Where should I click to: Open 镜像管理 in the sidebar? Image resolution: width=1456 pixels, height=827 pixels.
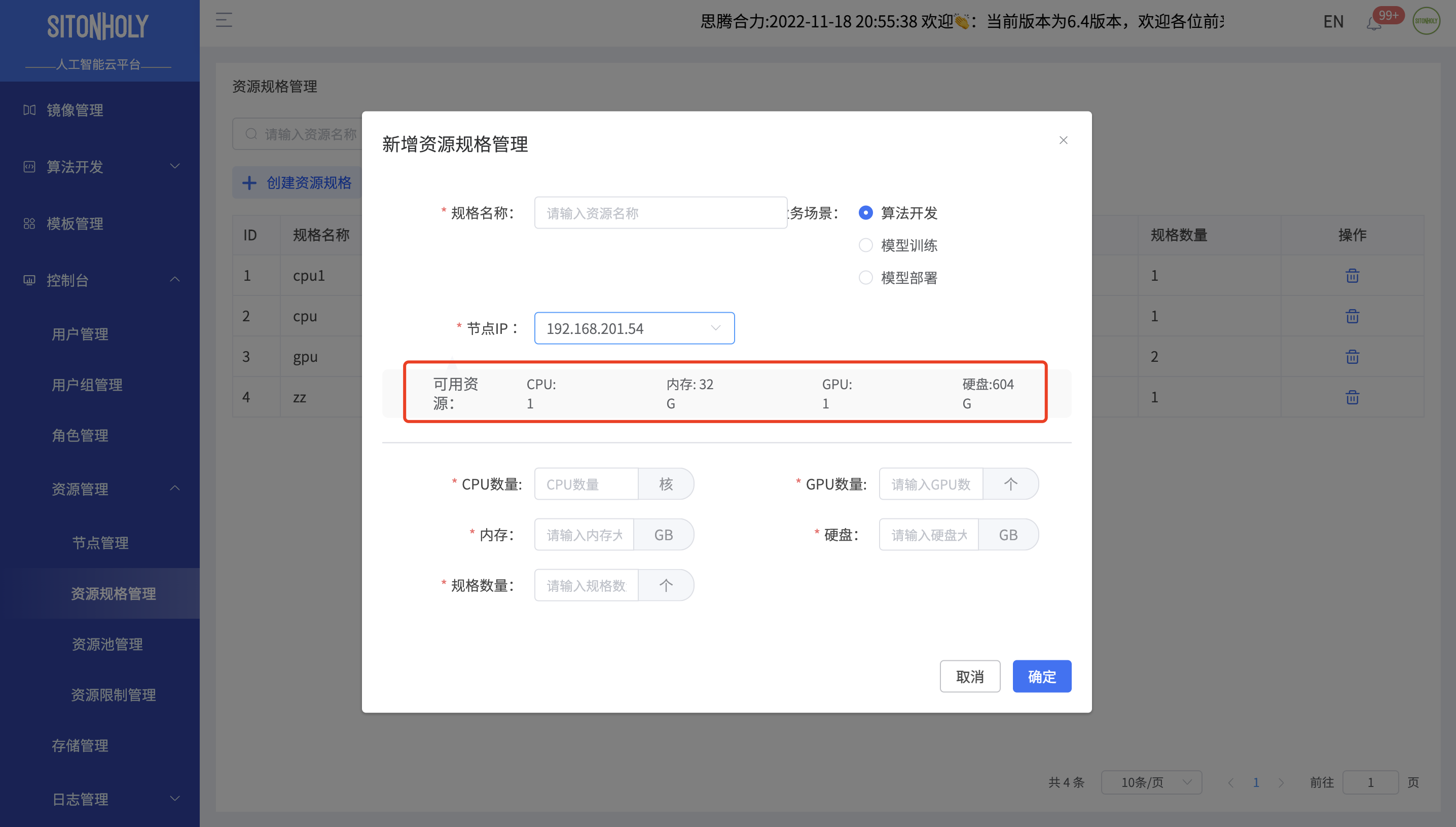pyautogui.click(x=75, y=109)
